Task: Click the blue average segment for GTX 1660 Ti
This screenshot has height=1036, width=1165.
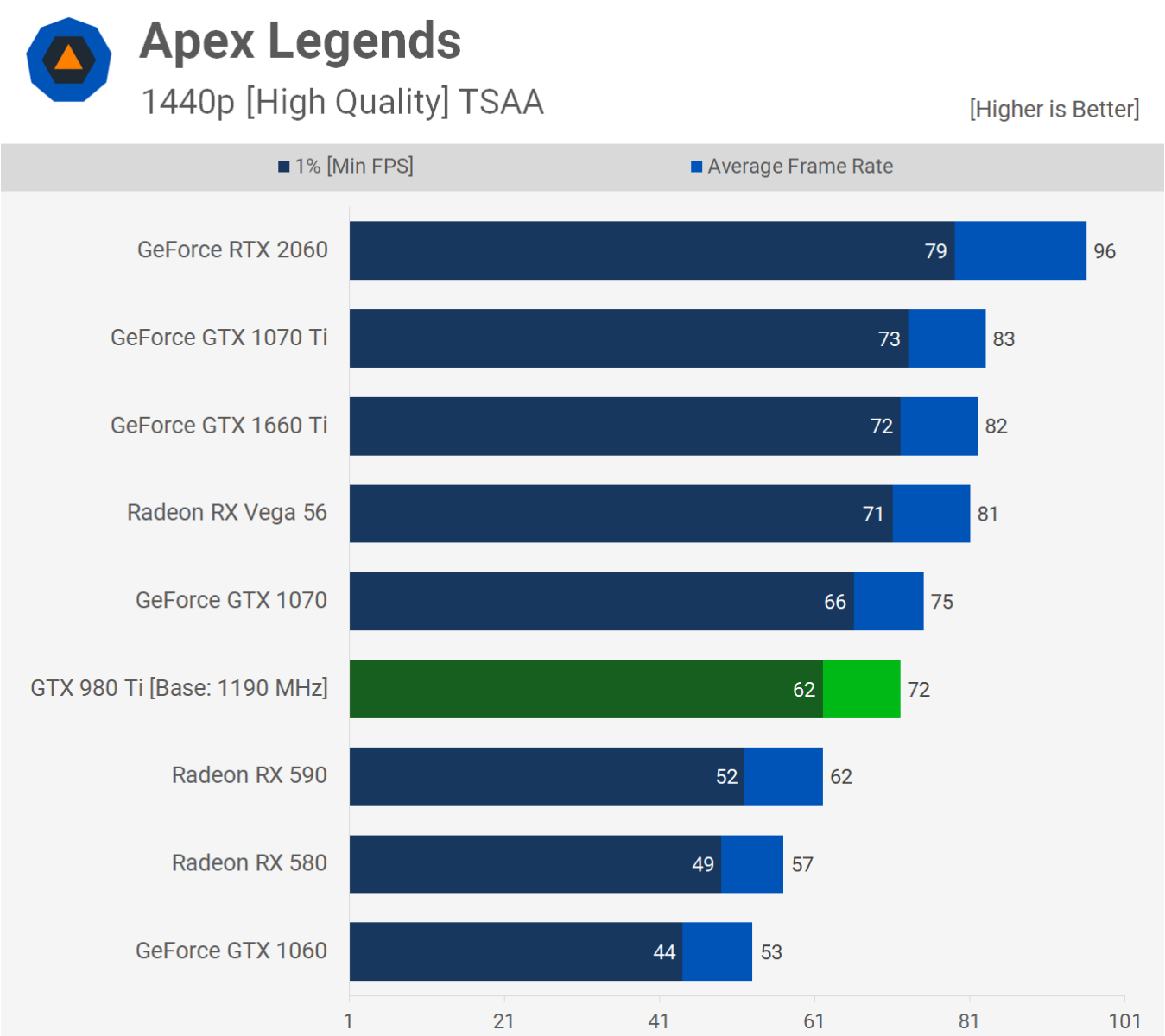Action: [940, 426]
